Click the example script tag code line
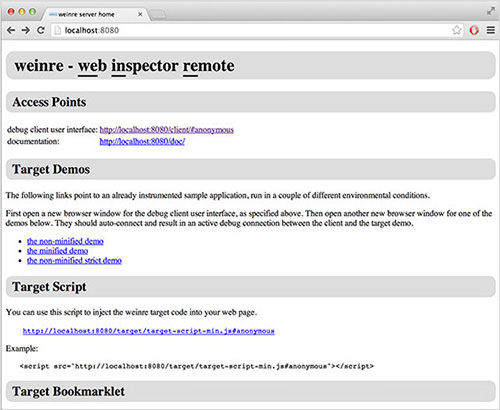The width and height of the screenshot is (500, 410). tap(197, 366)
